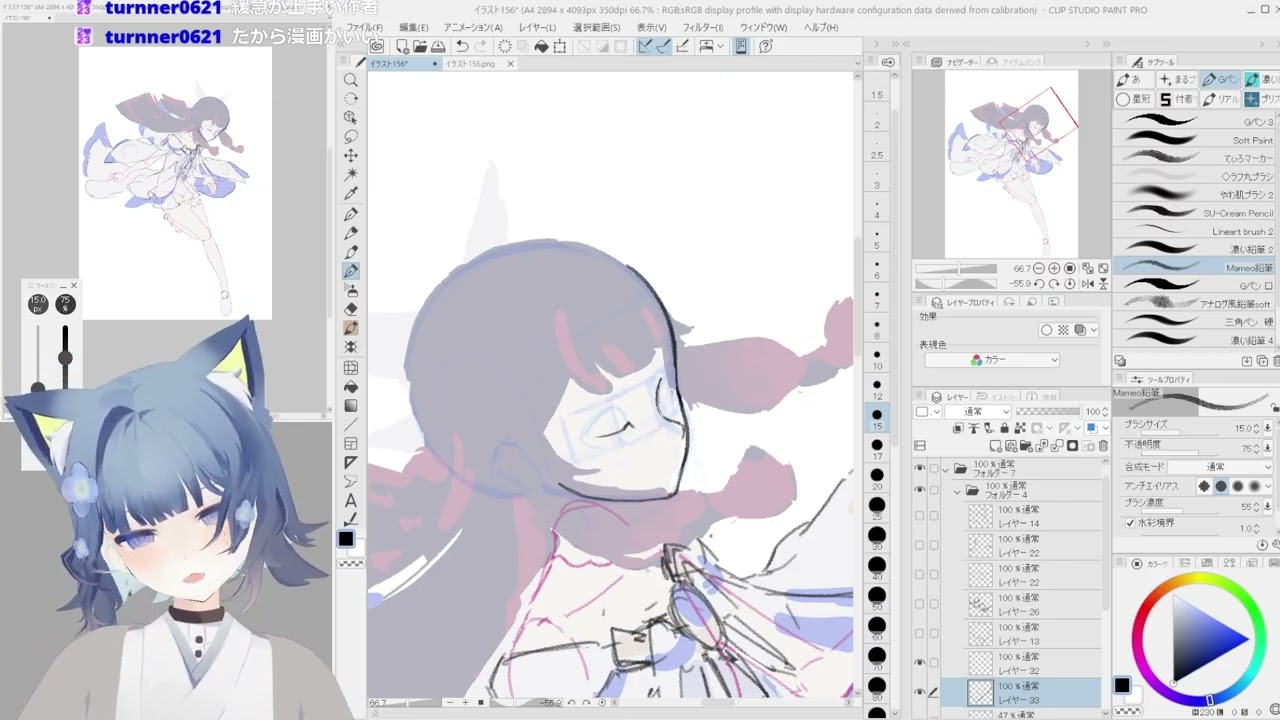Hide レイヤー 32 via eye icon
Screen dimensions: 1280x720
point(920,663)
